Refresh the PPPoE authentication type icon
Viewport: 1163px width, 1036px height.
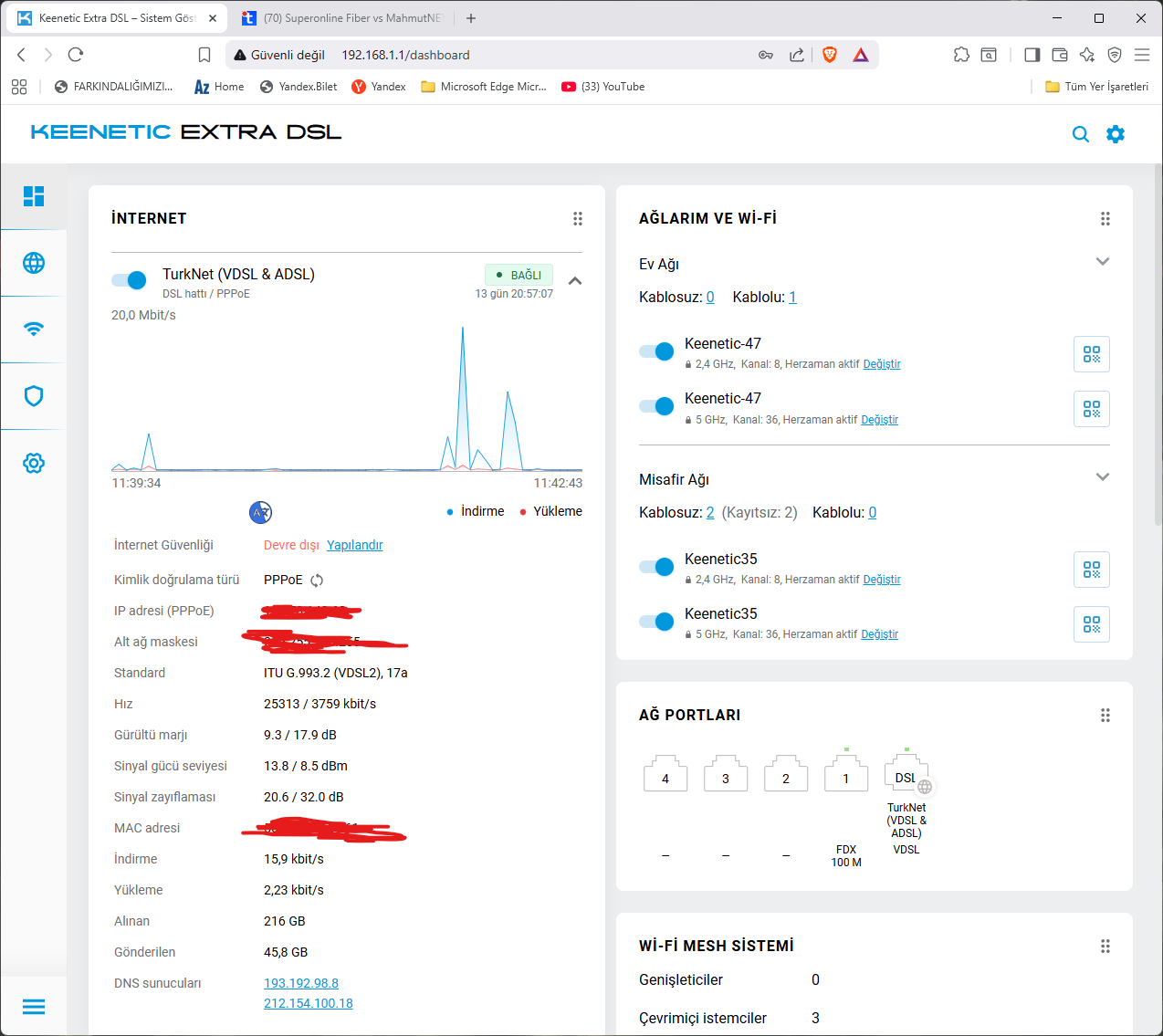pyautogui.click(x=317, y=581)
